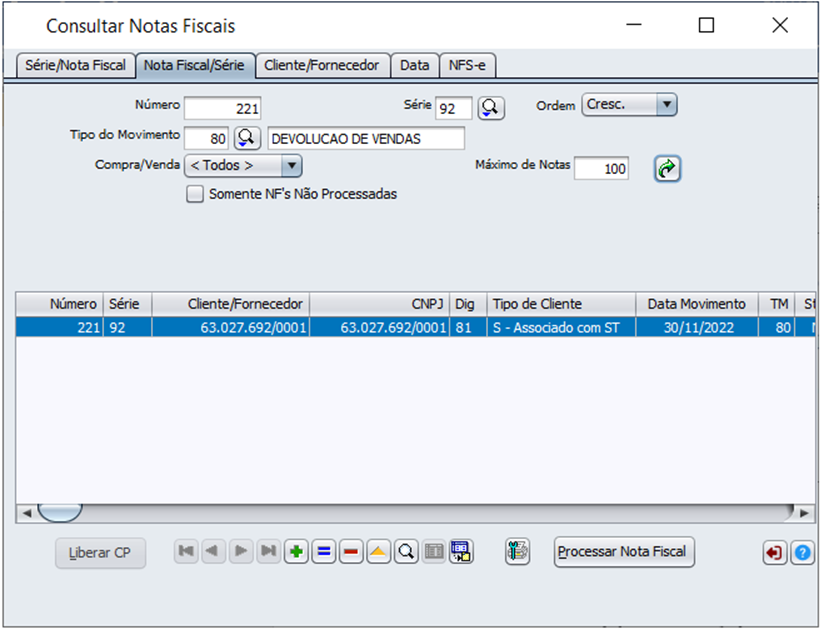Screen dimensions: 824x630
Task: Toggle Somente NF's Não Processadas checkbox
Action: 195,194
